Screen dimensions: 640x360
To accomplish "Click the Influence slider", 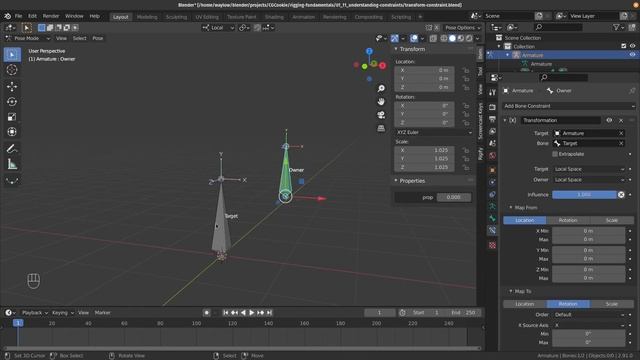I will (584, 195).
